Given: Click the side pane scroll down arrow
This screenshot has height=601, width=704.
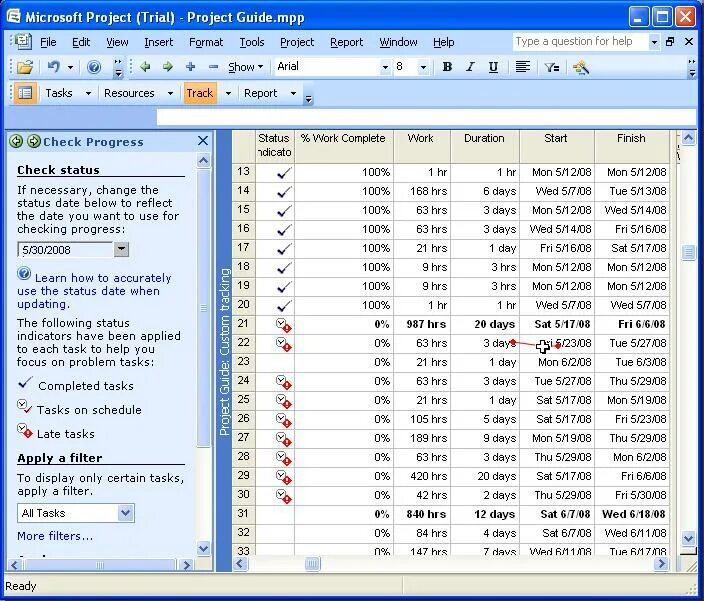Looking at the screenshot, I should (x=203, y=548).
